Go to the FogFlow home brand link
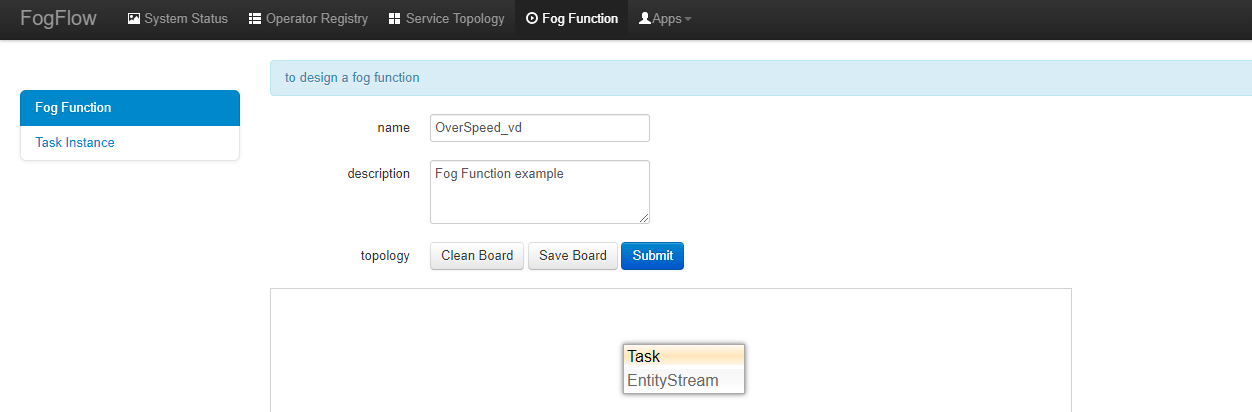Screen dimensions: 1252x412 coord(58,19)
